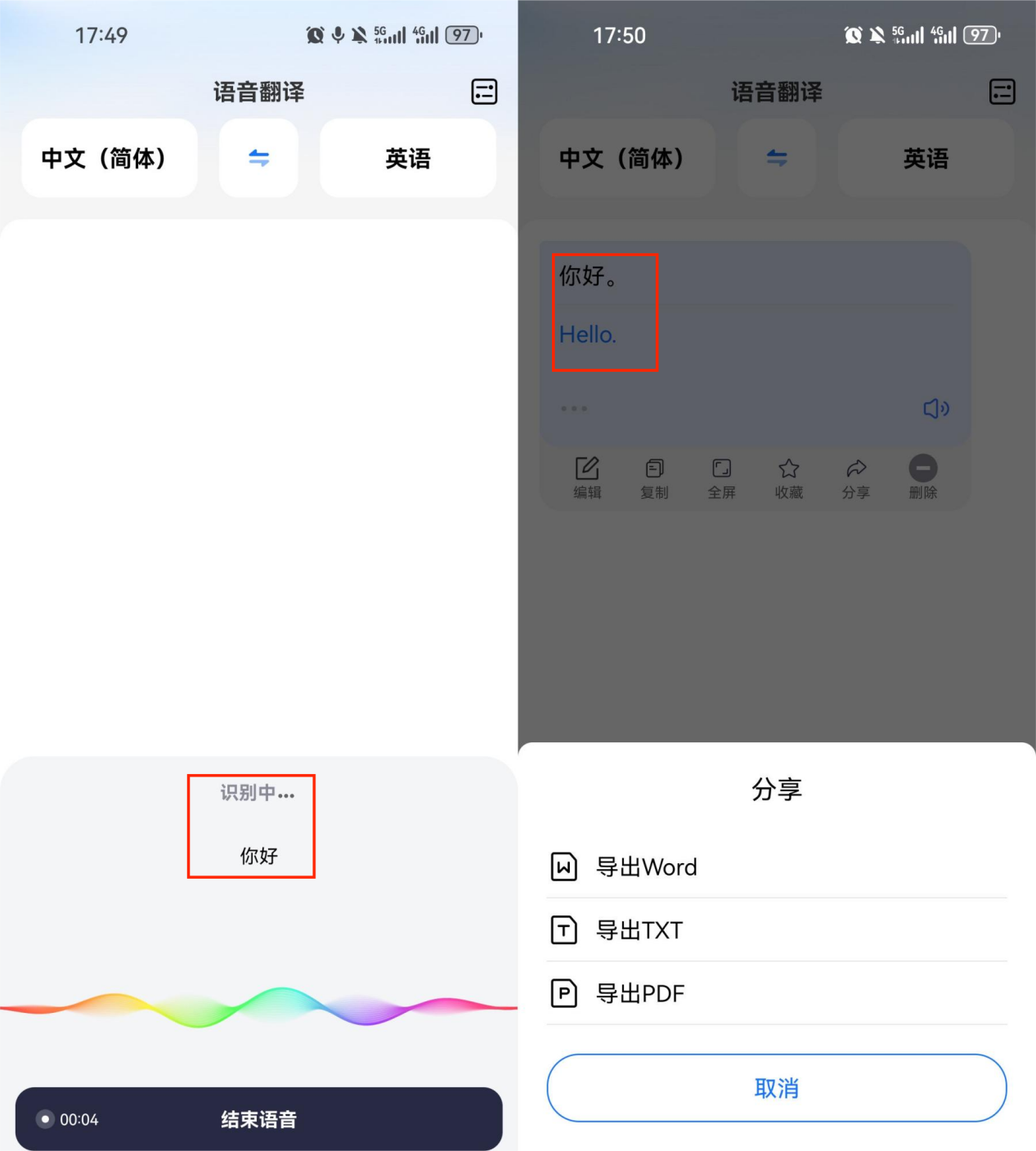Select 导出TXT in the share sheet
The width and height of the screenshot is (1036, 1151).
(x=777, y=930)
